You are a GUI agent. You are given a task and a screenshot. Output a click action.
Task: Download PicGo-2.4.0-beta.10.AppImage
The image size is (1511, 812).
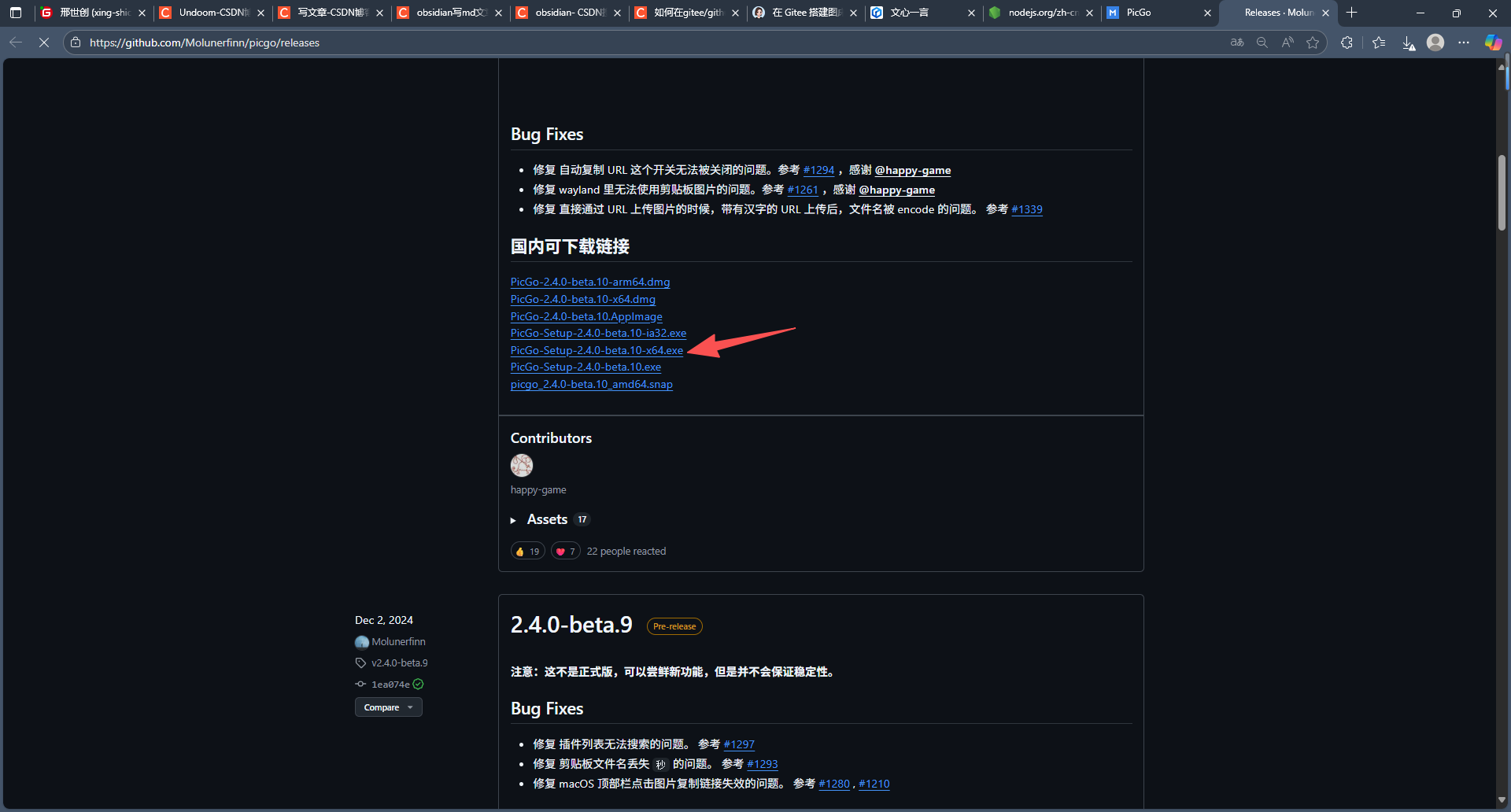pos(586,316)
